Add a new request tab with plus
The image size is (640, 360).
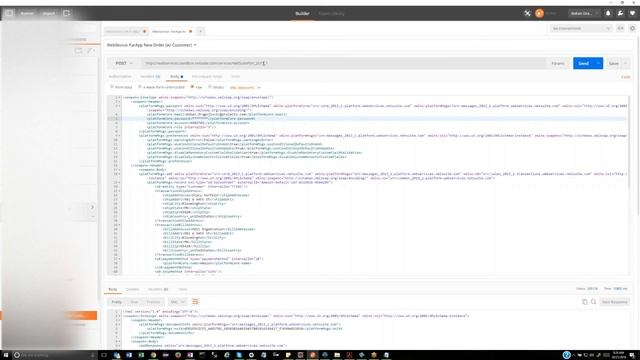pyautogui.click(x=201, y=31)
